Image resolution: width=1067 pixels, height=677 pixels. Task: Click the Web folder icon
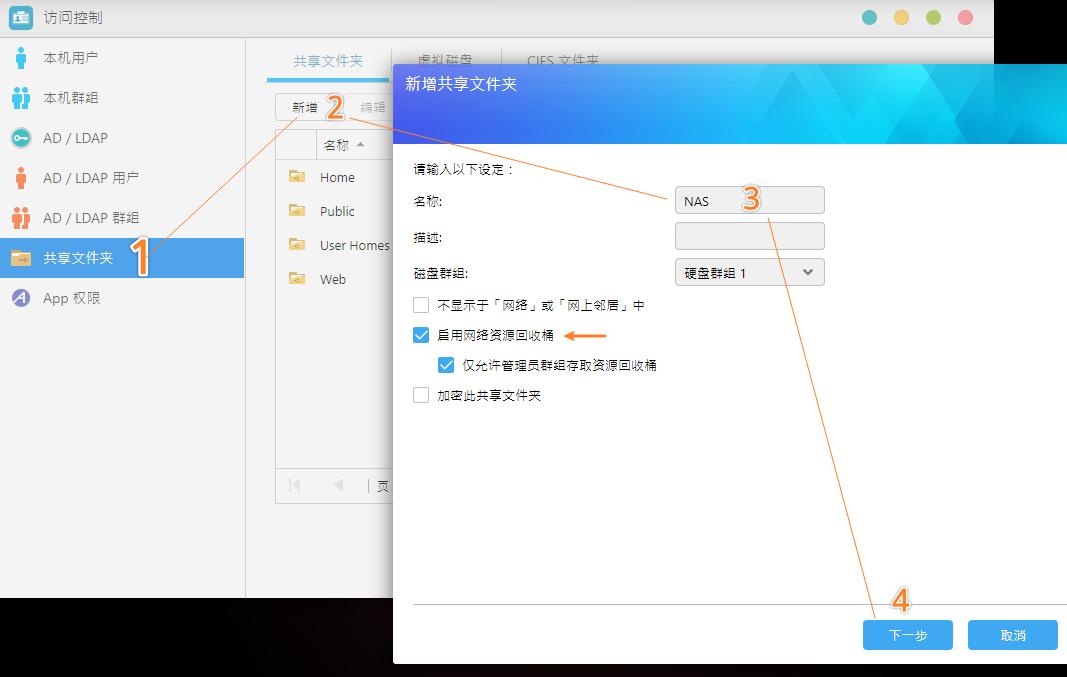click(297, 279)
